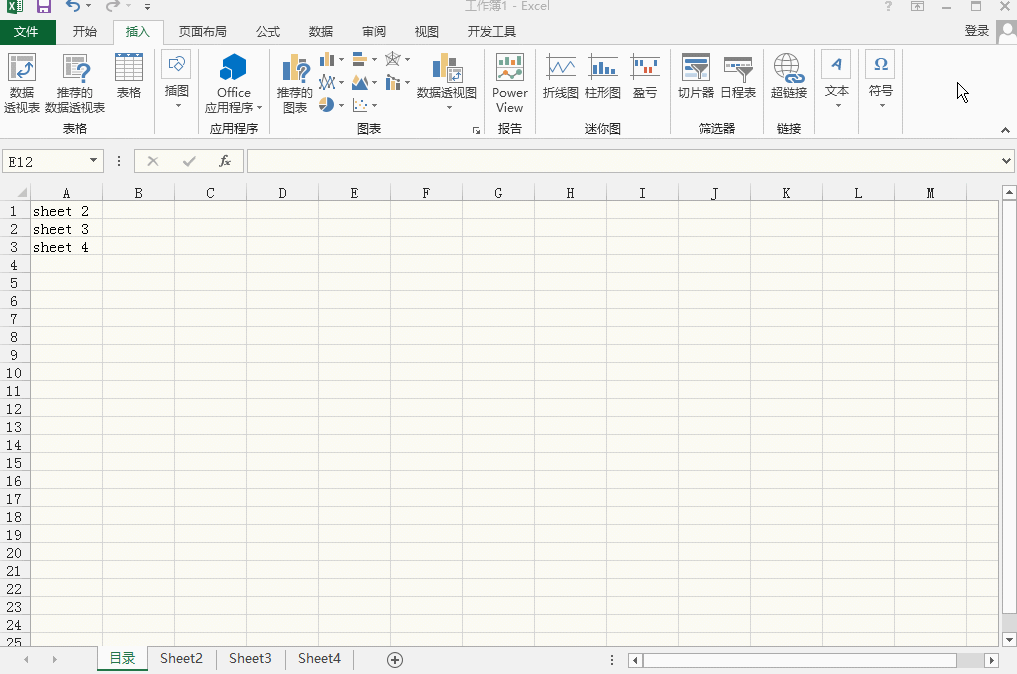The height and width of the screenshot is (674, 1017).
Task: Click the Insert Function fx button
Action: click(x=224, y=161)
